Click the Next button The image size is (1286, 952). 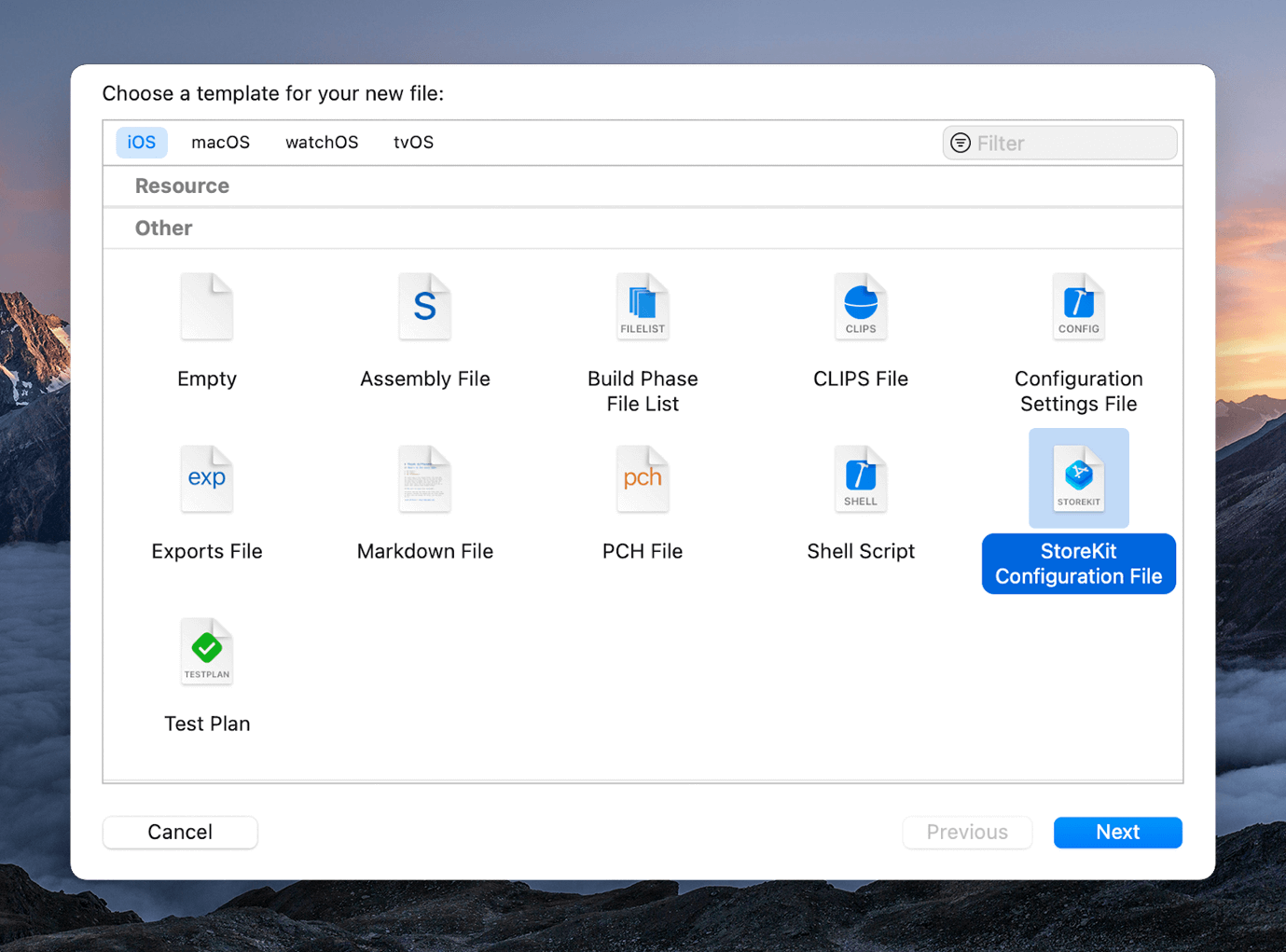coord(1117,832)
